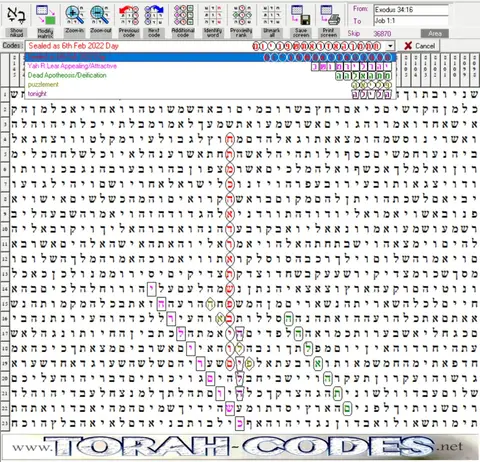Go to Previous code icon

(129, 15)
